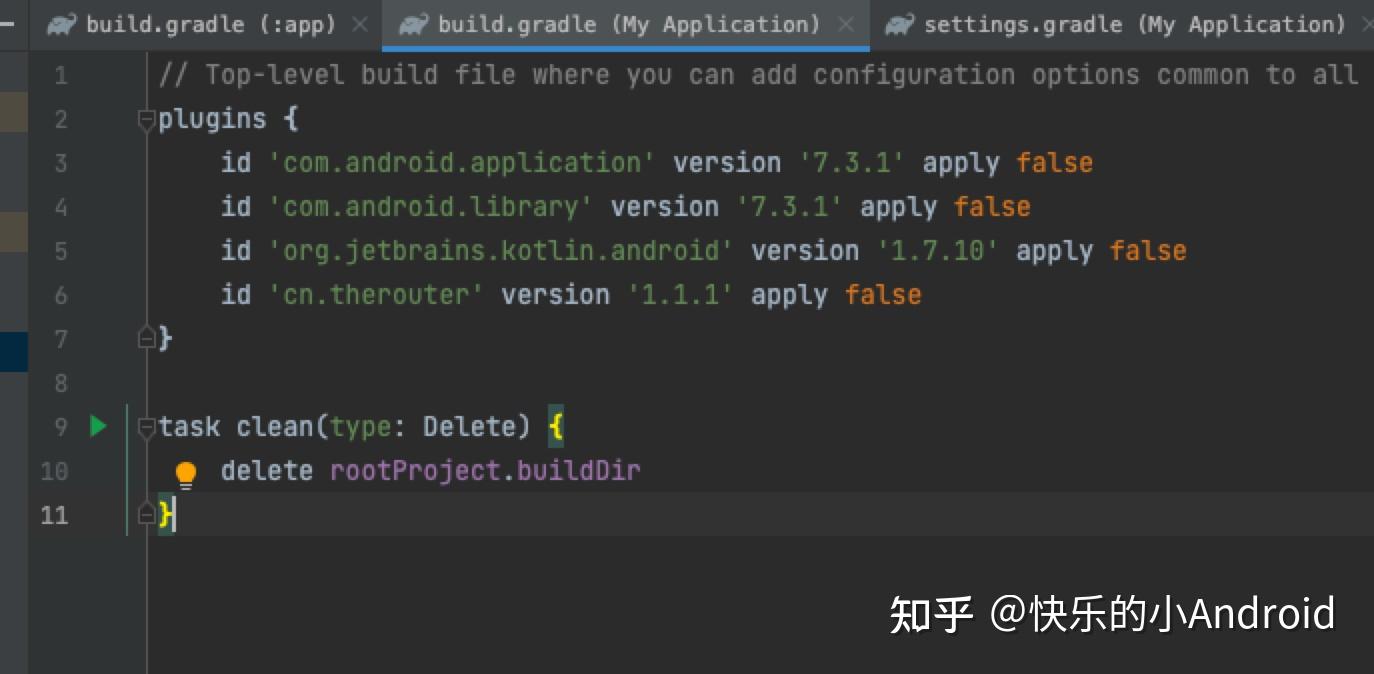Click Gradle icon on build.gradle (My Application) tab
Viewport: 1374px width, 674px height.
pos(414,24)
